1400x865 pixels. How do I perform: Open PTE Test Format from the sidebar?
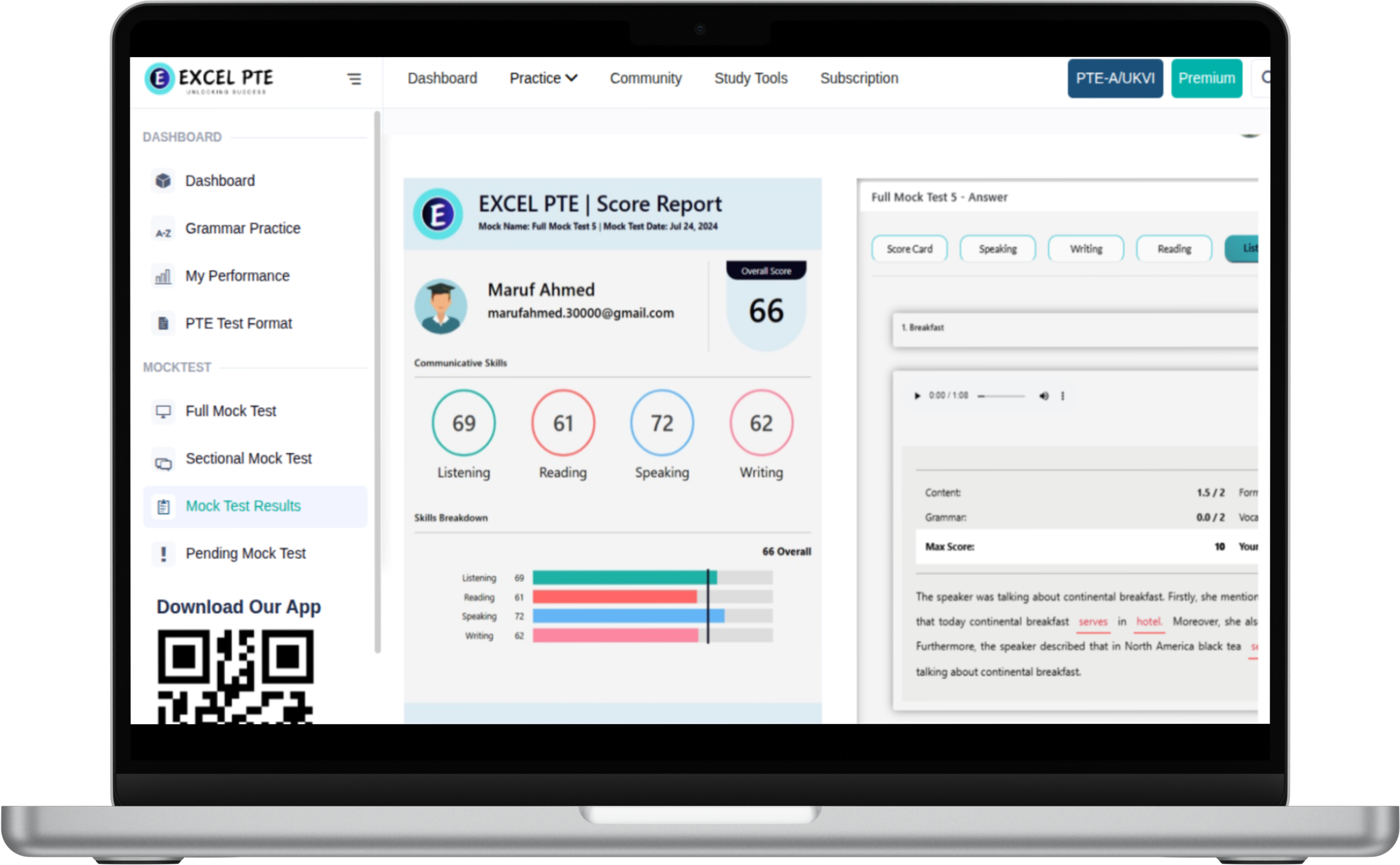point(238,324)
